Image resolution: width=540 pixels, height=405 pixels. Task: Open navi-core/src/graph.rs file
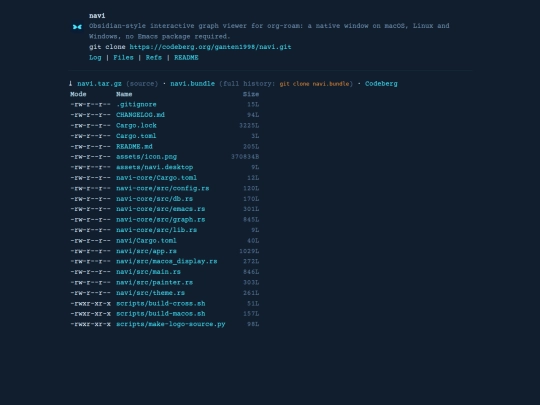tap(160, 219)
